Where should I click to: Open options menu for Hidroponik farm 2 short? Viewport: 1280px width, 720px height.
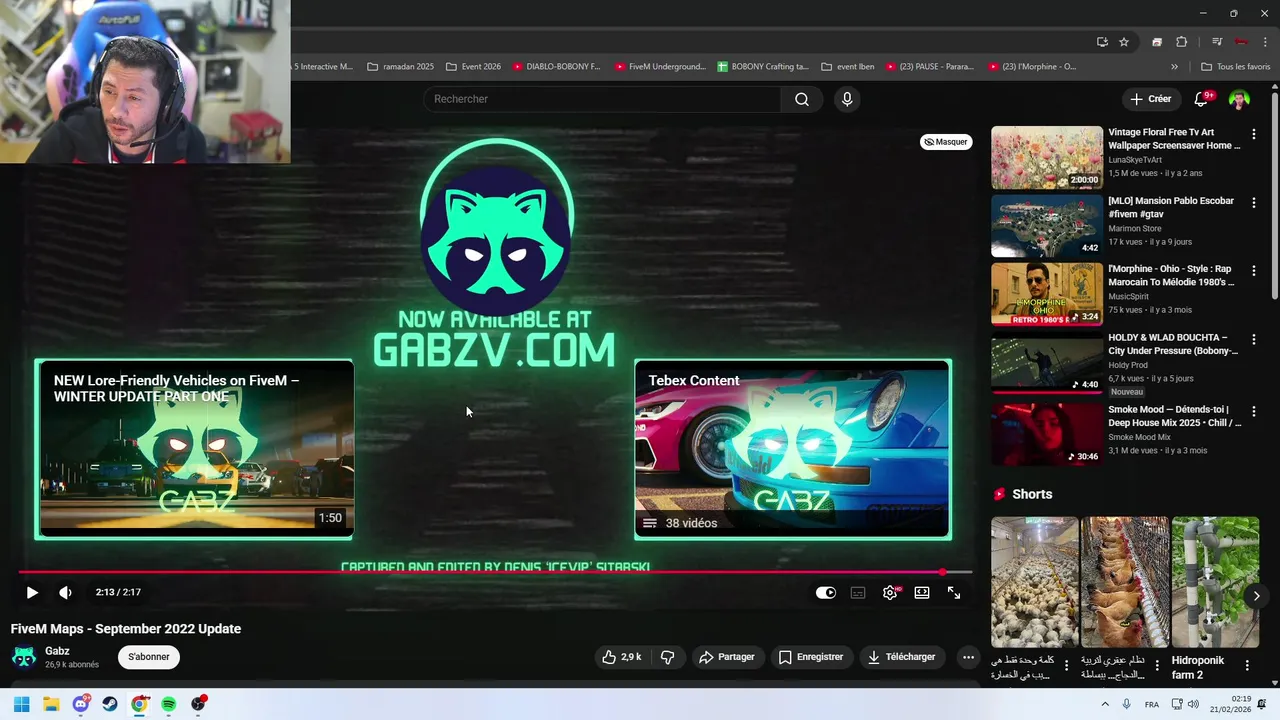pos(1247,665)
